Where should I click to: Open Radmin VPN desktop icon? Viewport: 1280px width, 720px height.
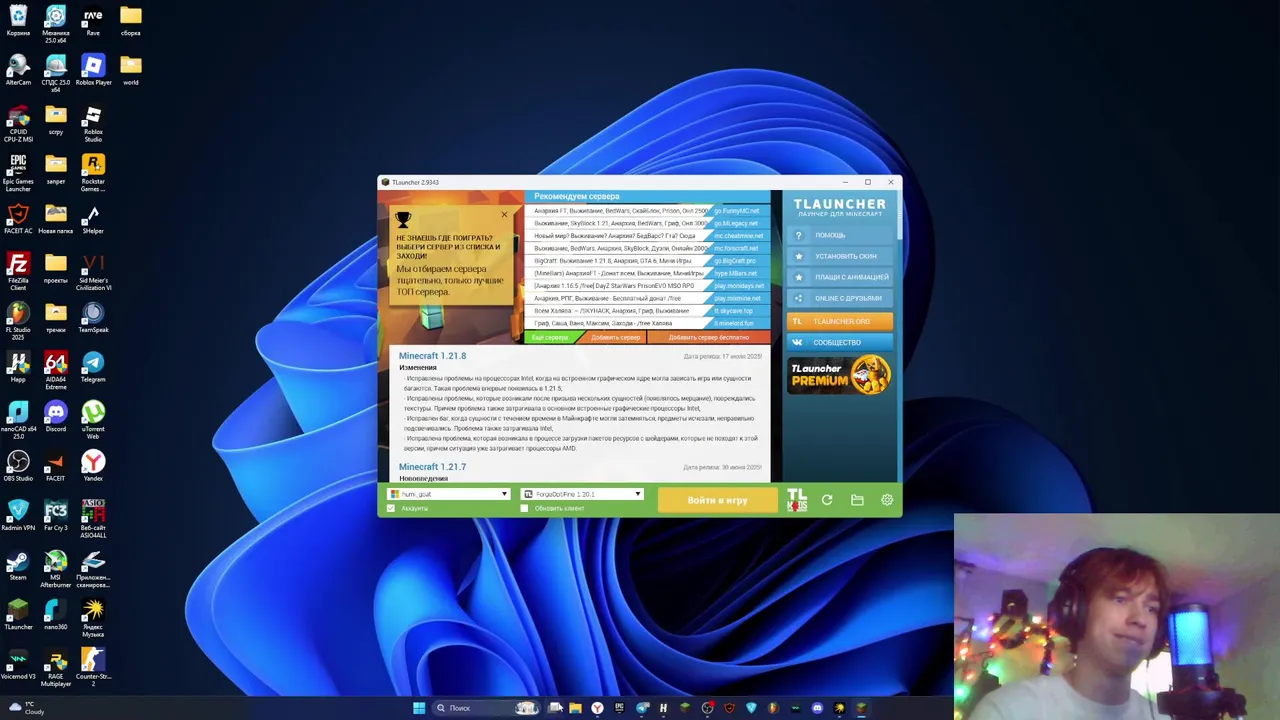(x=18, y=516)
